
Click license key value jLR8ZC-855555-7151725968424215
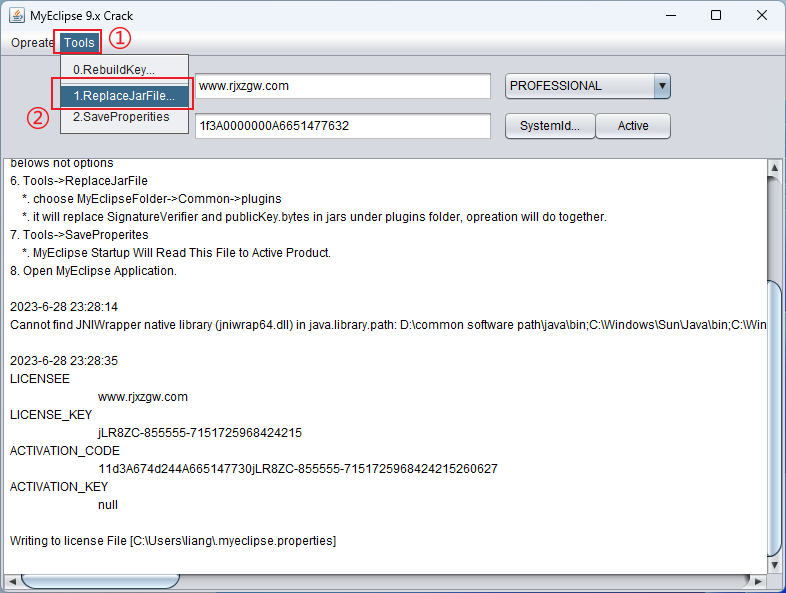click(200, 433)
